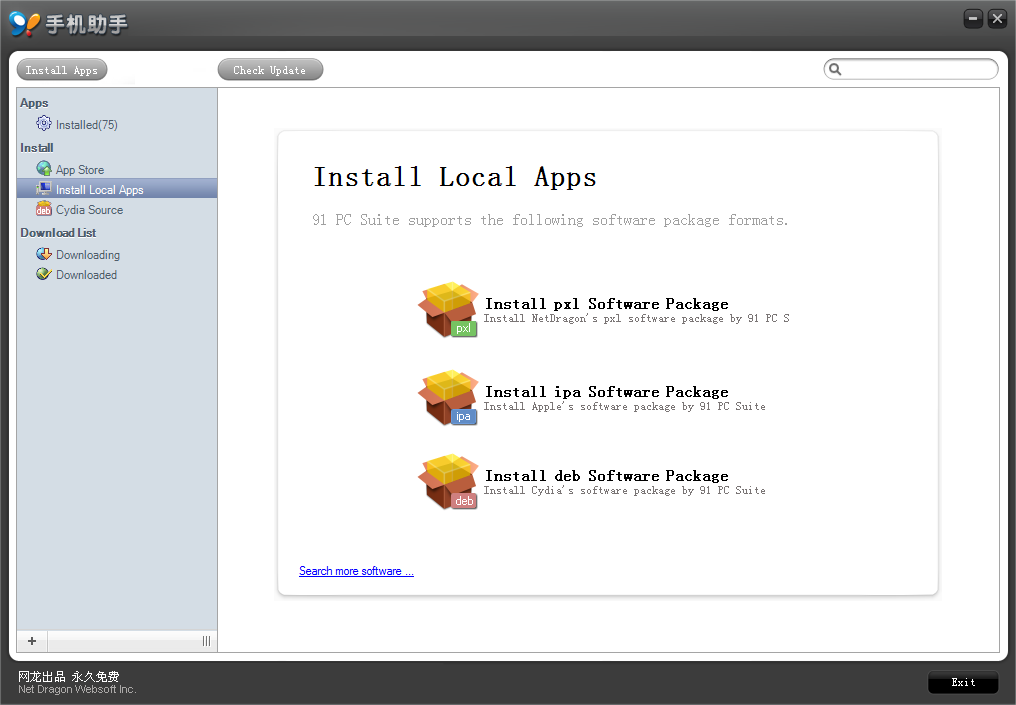Open the Downloading list

tap(87, 255)
